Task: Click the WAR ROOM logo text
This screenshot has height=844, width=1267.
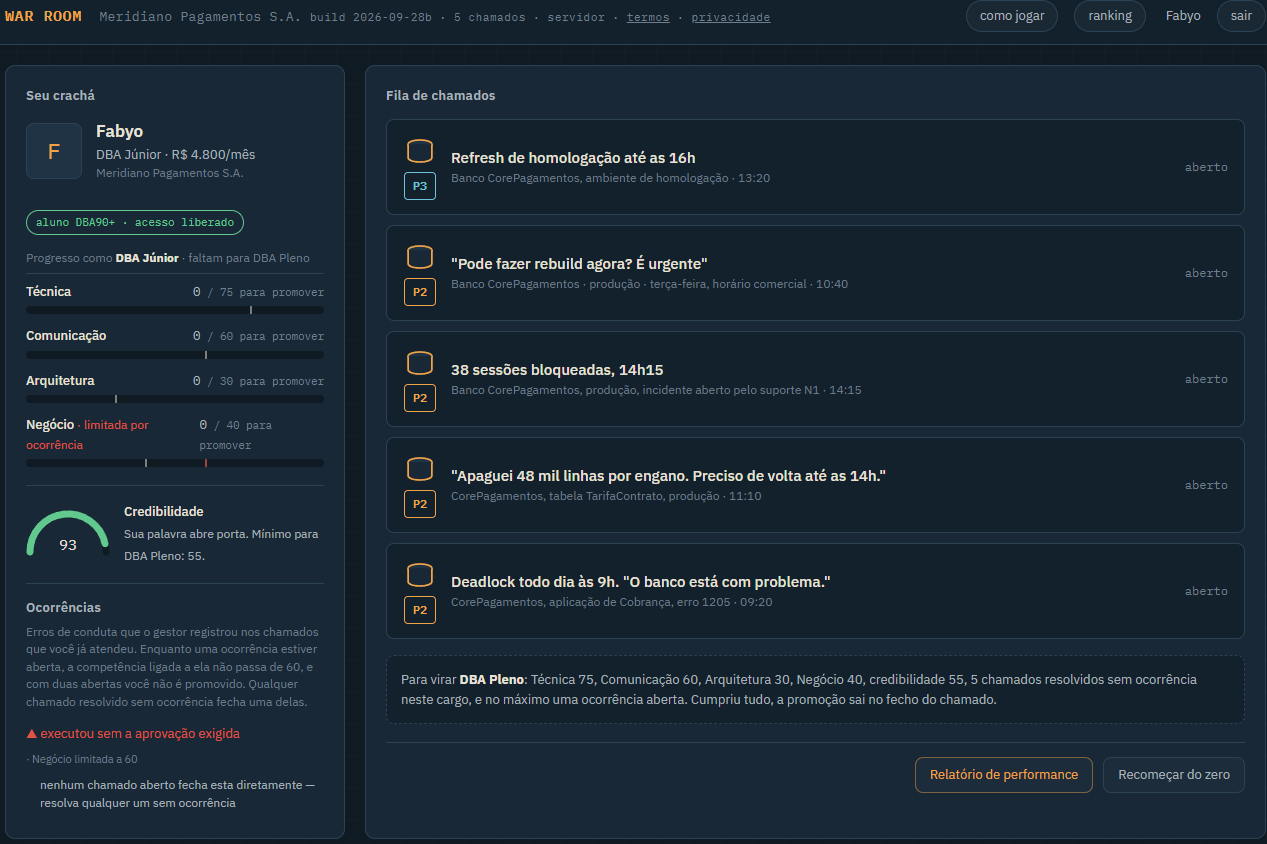Action: (x=43, y=17)
